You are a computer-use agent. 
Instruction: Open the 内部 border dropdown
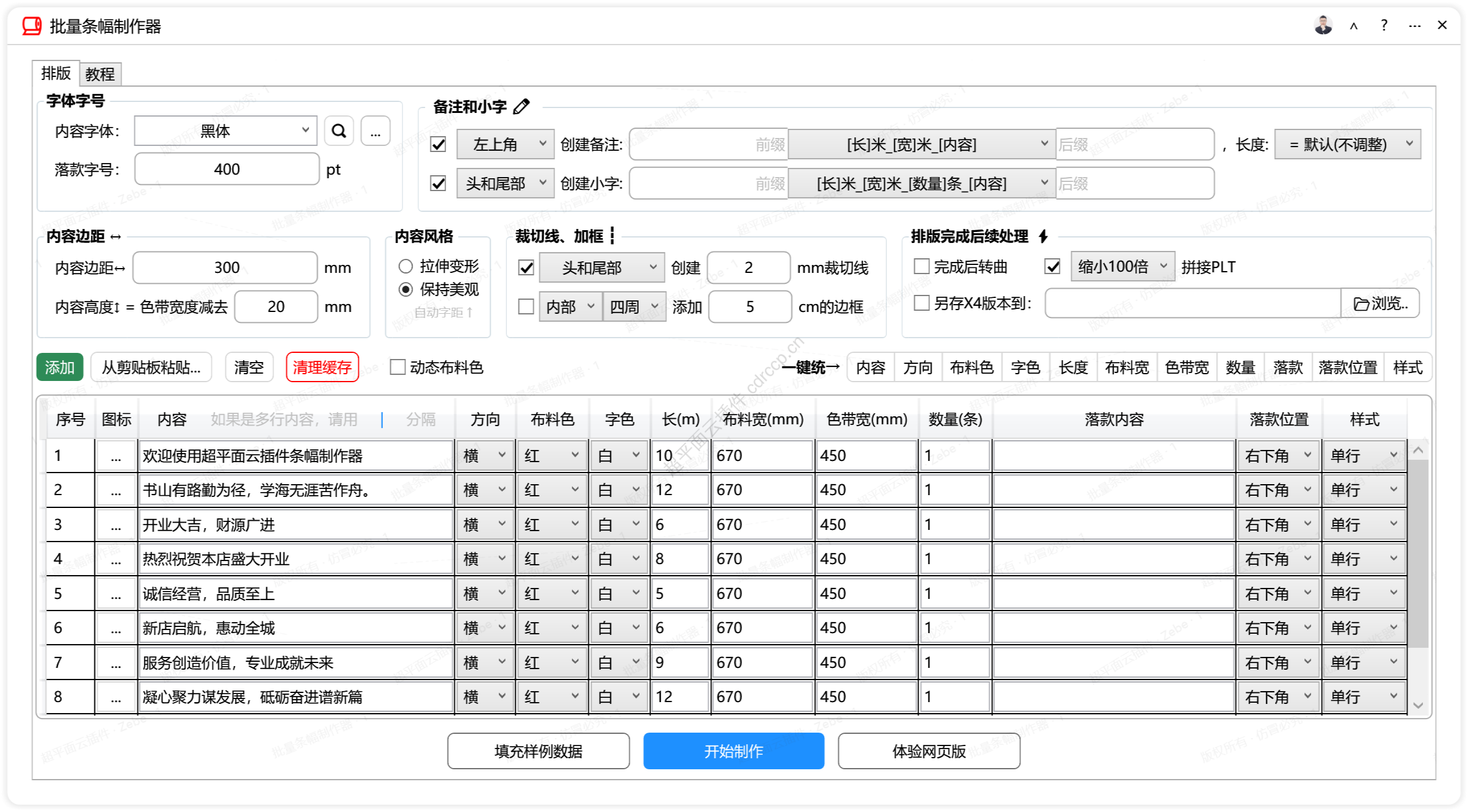coord(570,306)
